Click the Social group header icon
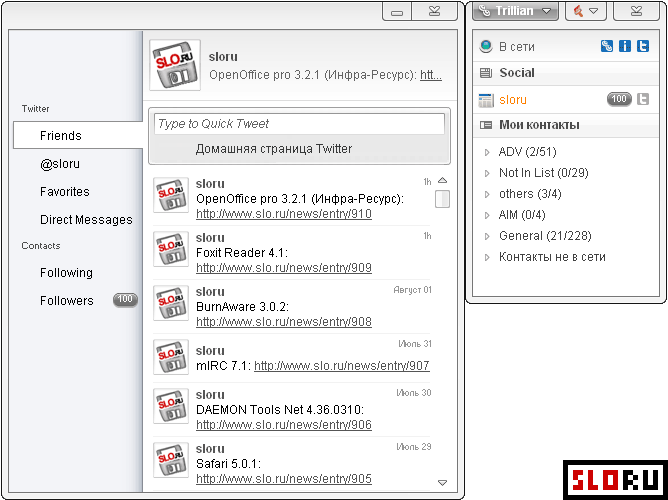This screenshot has height=500, width=668. [486, 73]
